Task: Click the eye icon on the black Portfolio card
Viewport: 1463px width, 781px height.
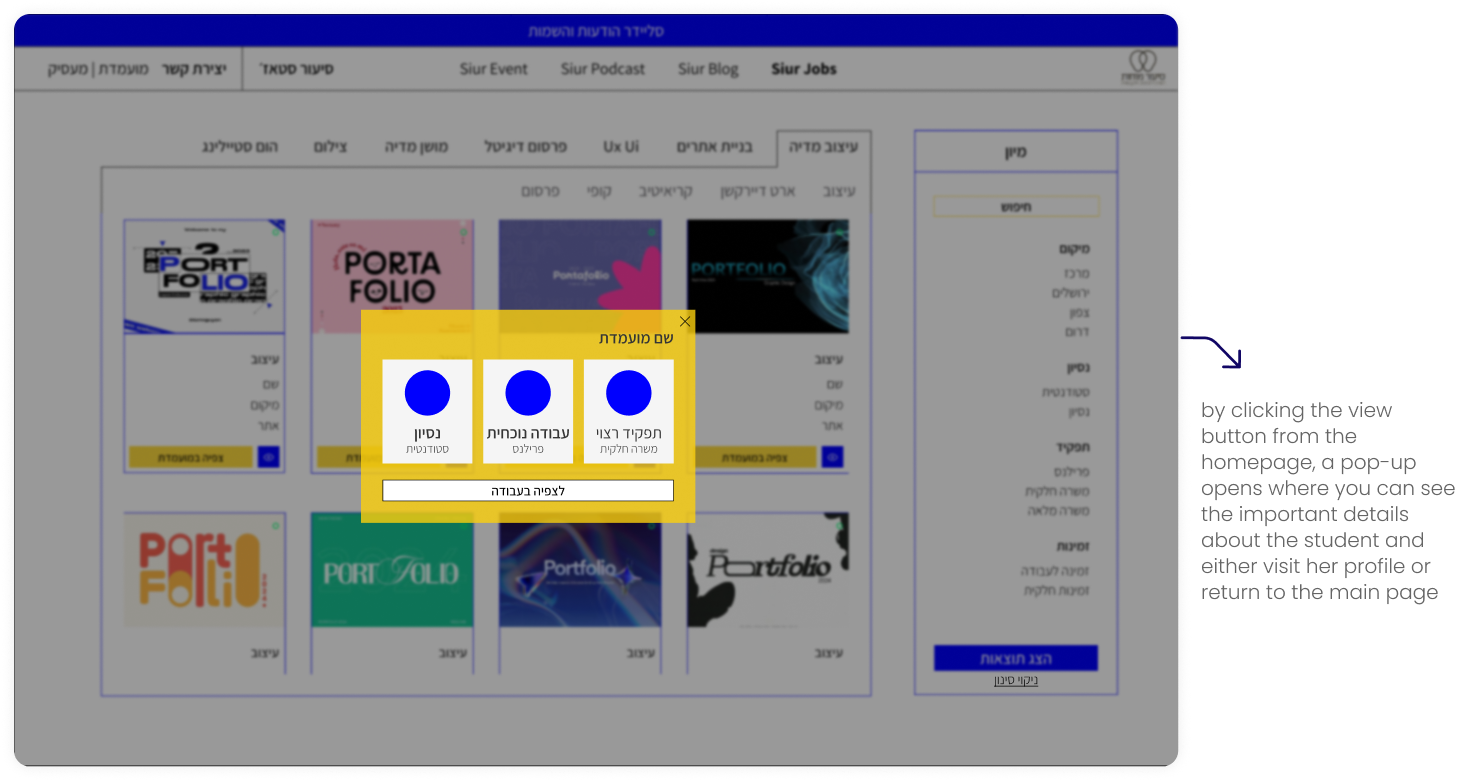Action: 832,457
